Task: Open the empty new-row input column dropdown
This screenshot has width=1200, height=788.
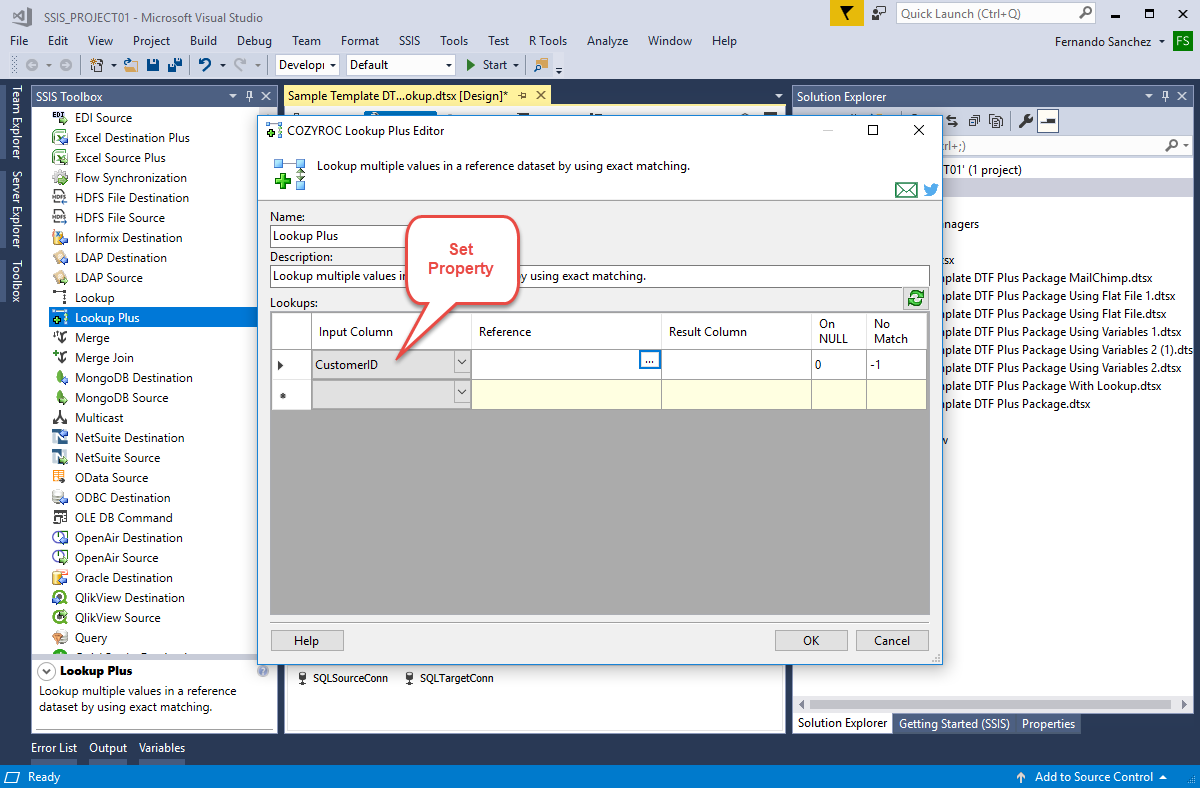Action: [x=462, y=394]
